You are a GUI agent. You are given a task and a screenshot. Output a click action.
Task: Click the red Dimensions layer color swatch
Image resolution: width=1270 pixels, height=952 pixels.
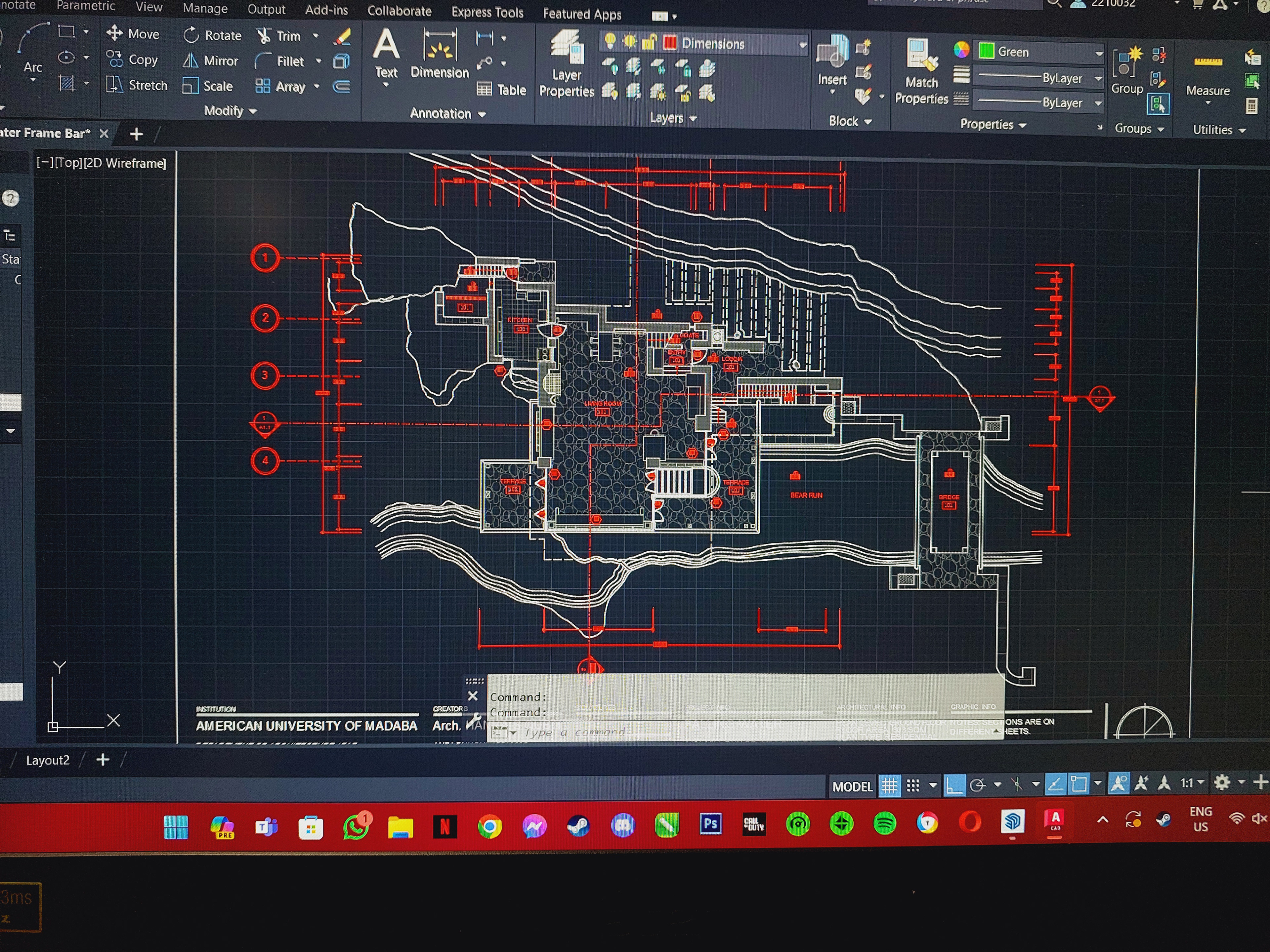669,42
